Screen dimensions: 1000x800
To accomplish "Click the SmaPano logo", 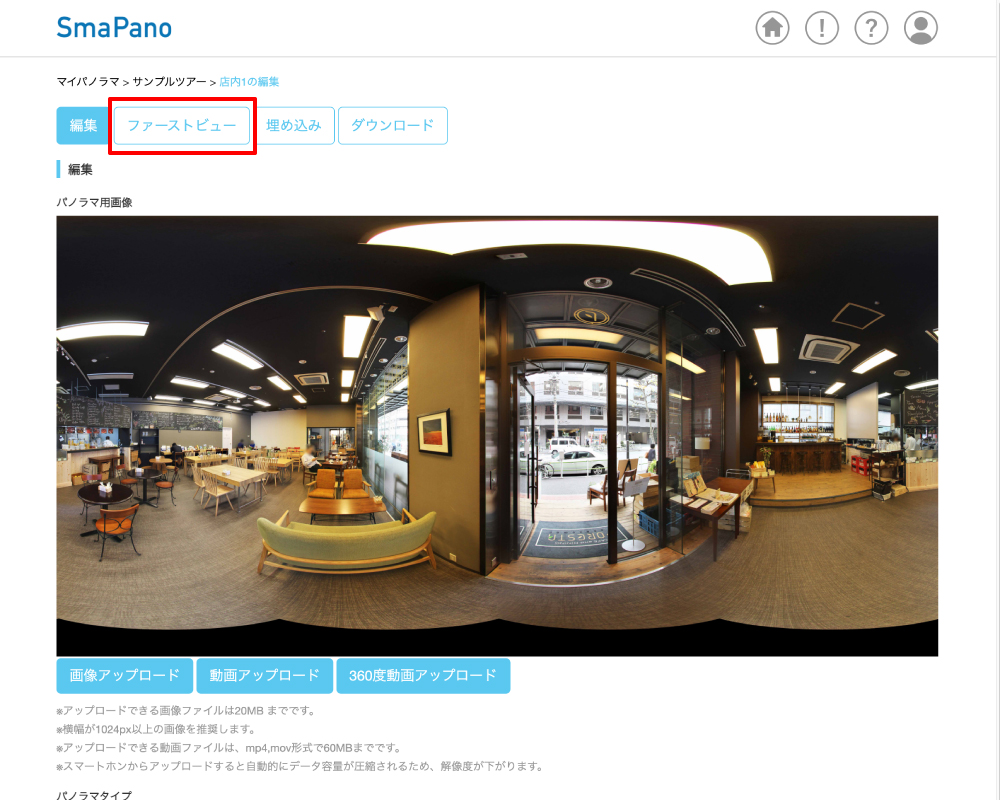I will (x=114, y=28).
